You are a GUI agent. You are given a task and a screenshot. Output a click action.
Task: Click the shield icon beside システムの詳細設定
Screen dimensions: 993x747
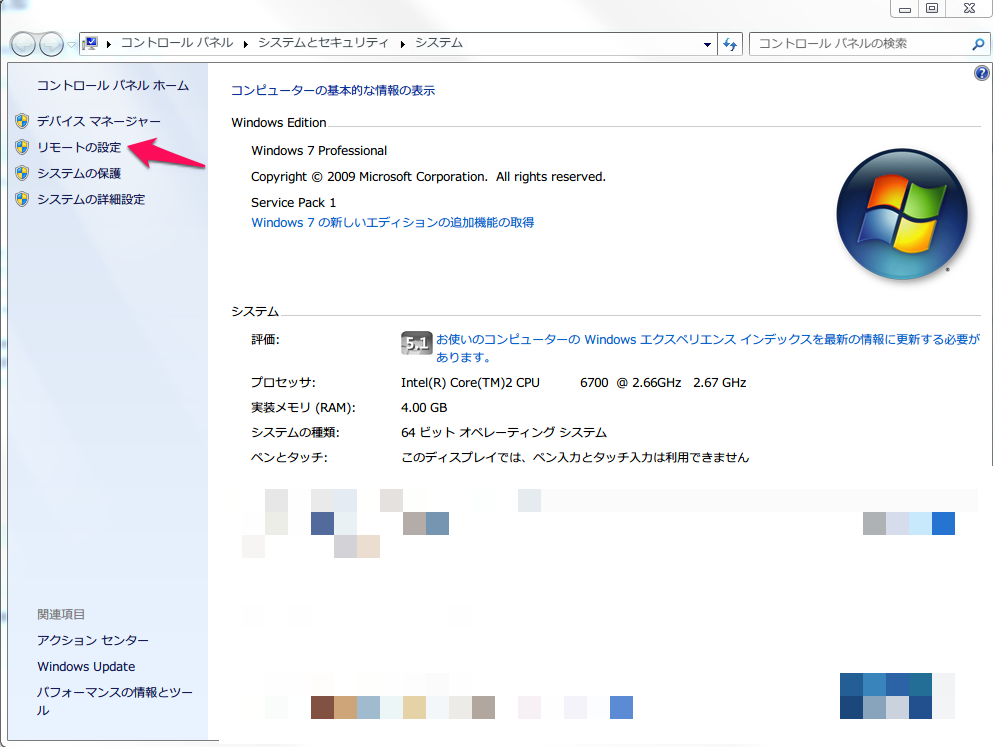pos(22,199)
